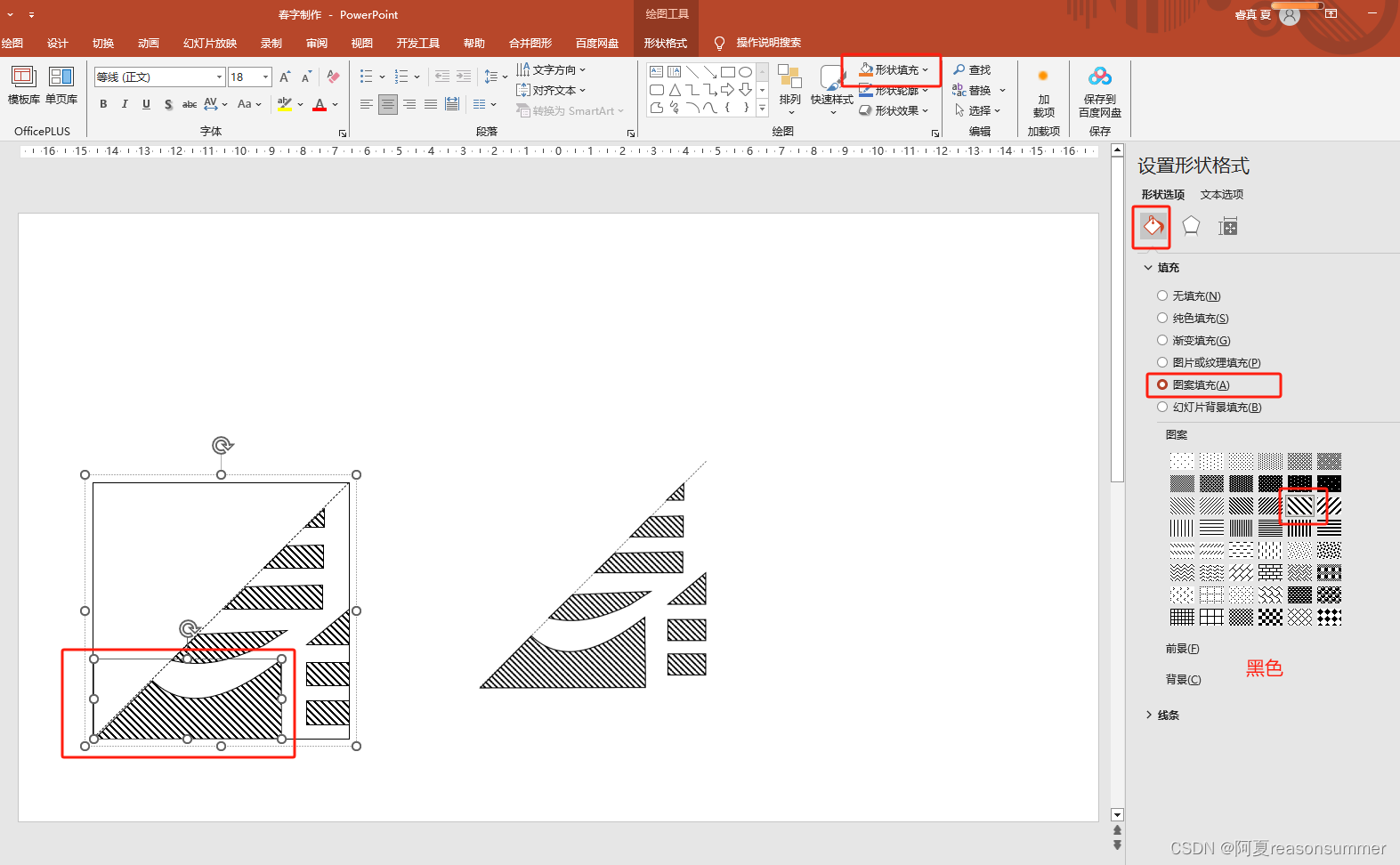
Task: Open the 形状格式 shape format tab
Action: (x=666, y=44)
